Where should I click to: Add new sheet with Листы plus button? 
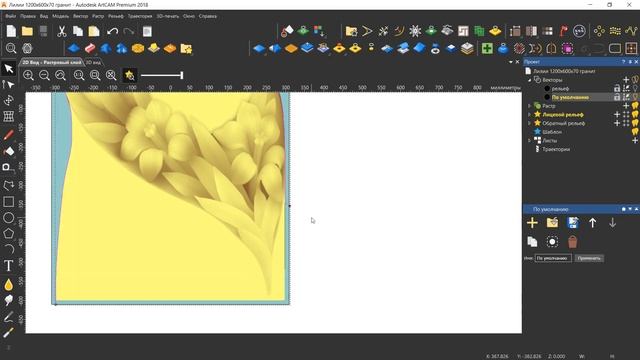(635, 140)
